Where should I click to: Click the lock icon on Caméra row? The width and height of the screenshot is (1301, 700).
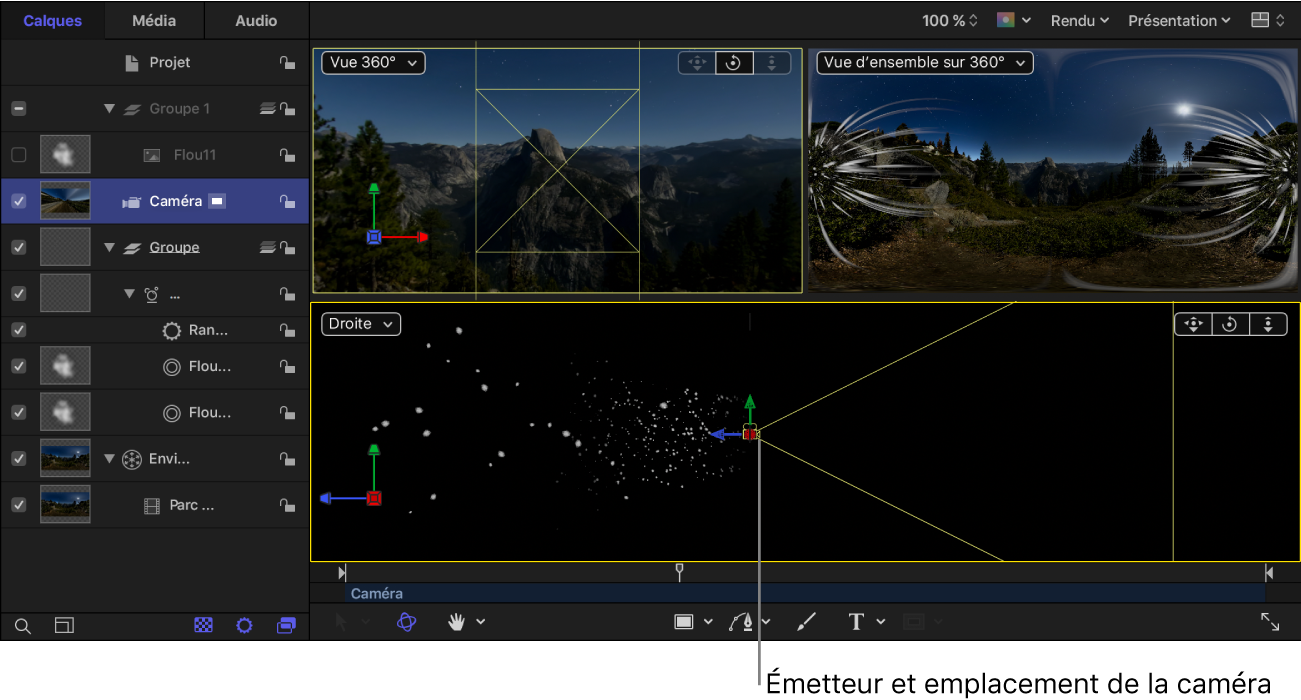click(287, 201)
